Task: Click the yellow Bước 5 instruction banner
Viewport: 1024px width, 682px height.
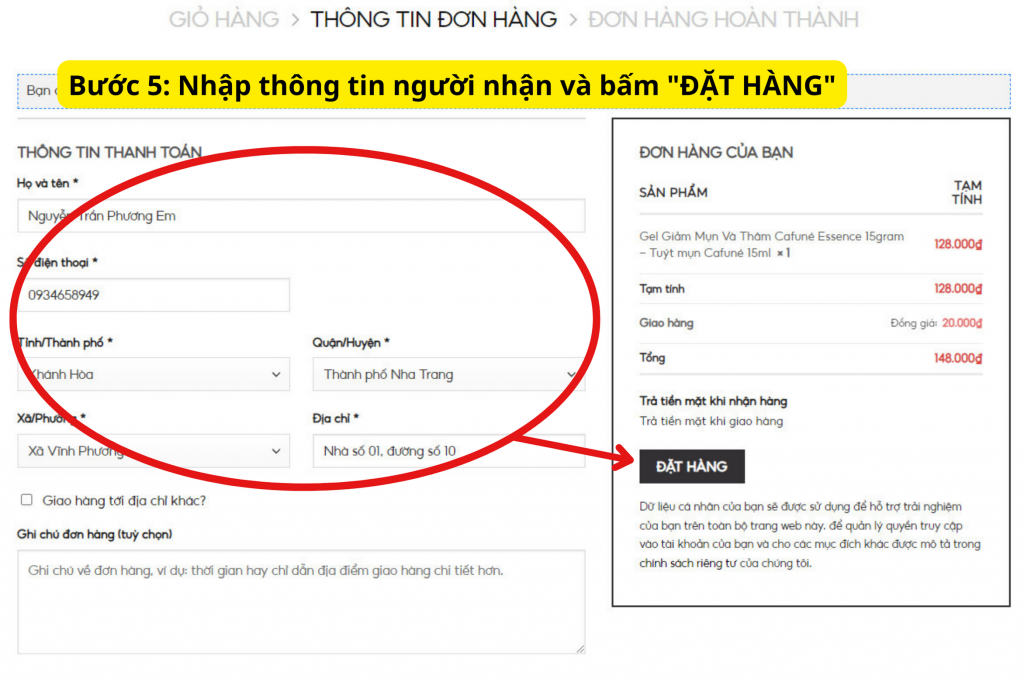Action: [451, 86]
